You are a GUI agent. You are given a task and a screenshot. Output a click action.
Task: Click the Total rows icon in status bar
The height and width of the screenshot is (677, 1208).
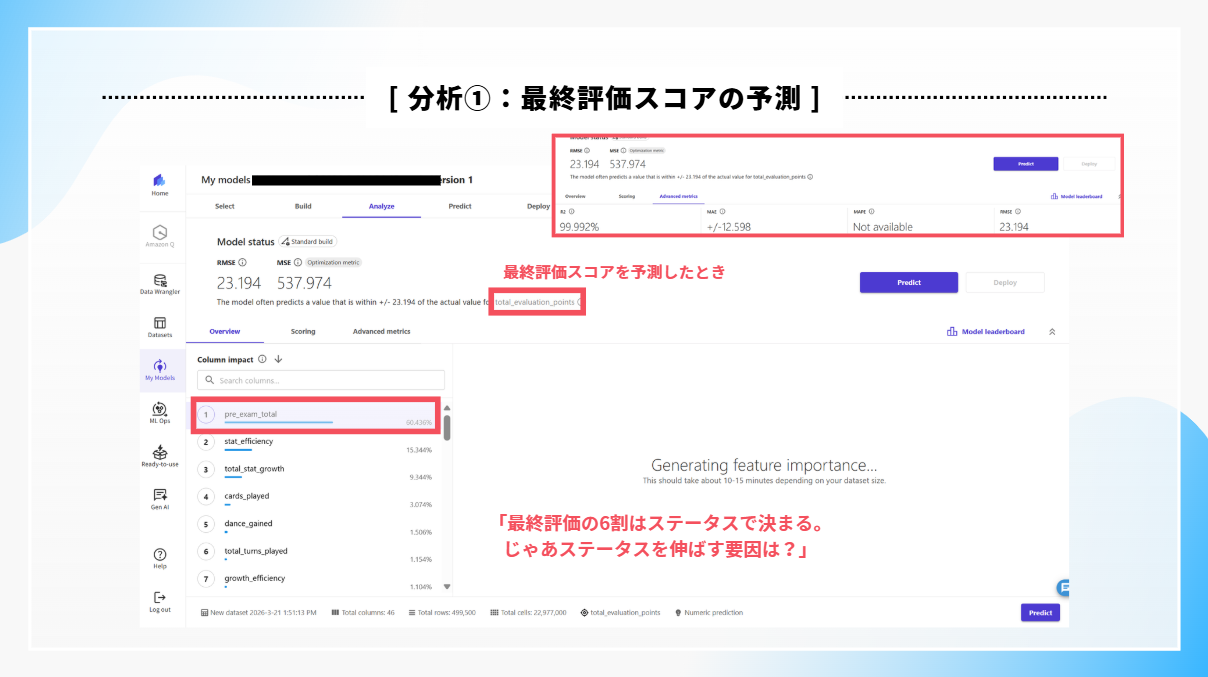(x=412, y=612)
